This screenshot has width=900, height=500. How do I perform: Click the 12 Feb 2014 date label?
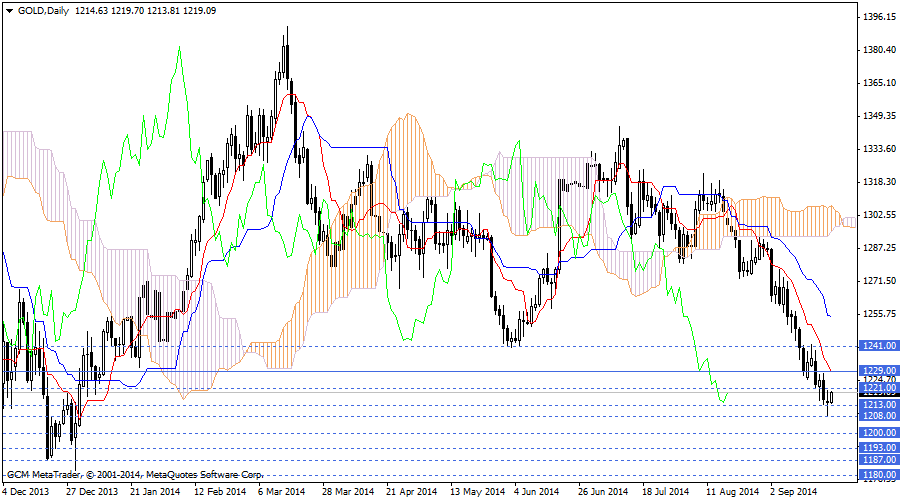point(220,492)
